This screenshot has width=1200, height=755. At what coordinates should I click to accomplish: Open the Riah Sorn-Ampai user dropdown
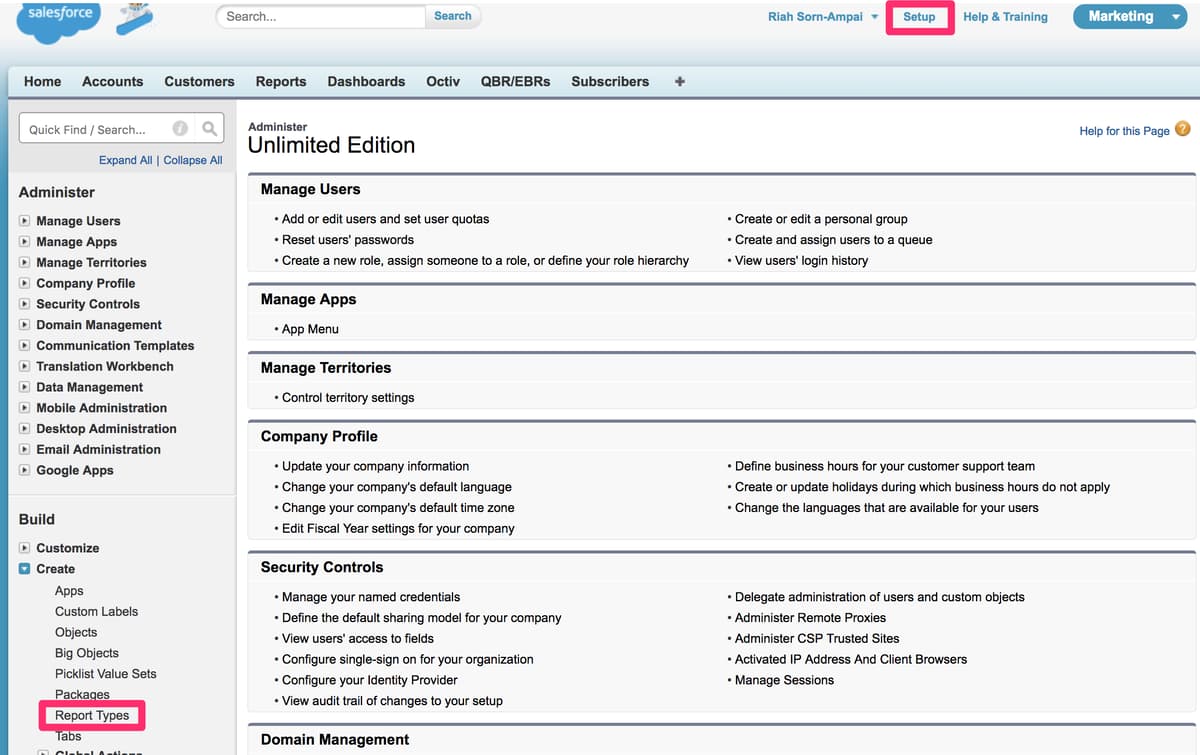(874, 16)
